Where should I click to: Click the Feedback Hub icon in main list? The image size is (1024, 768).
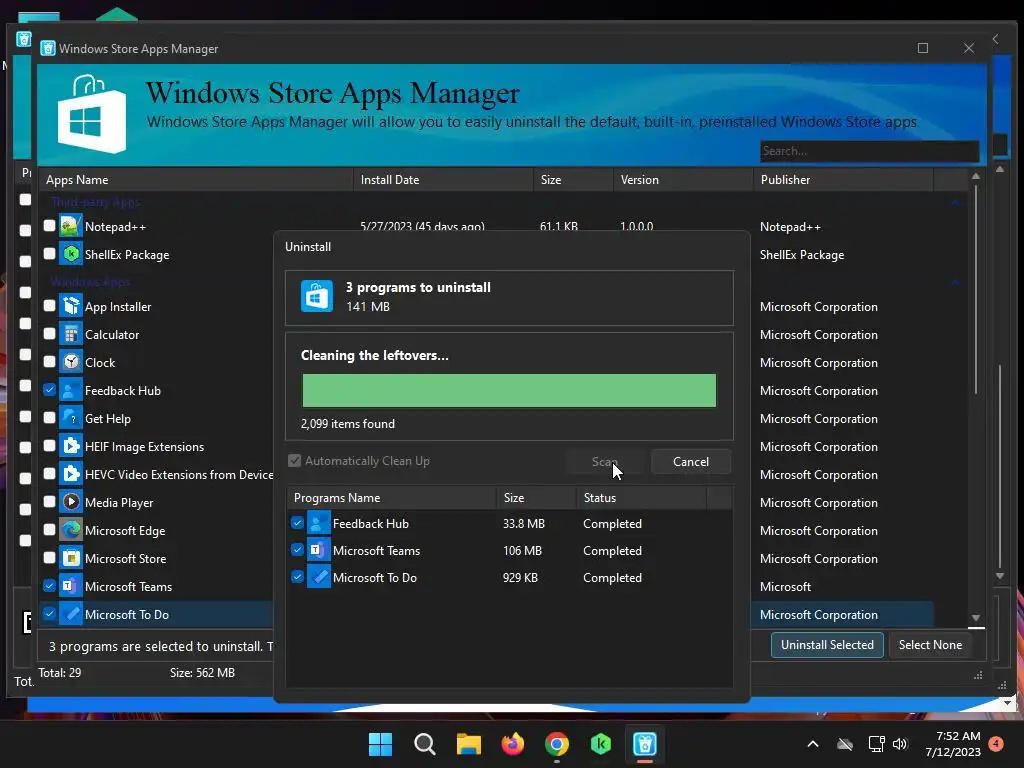(71, 391)
